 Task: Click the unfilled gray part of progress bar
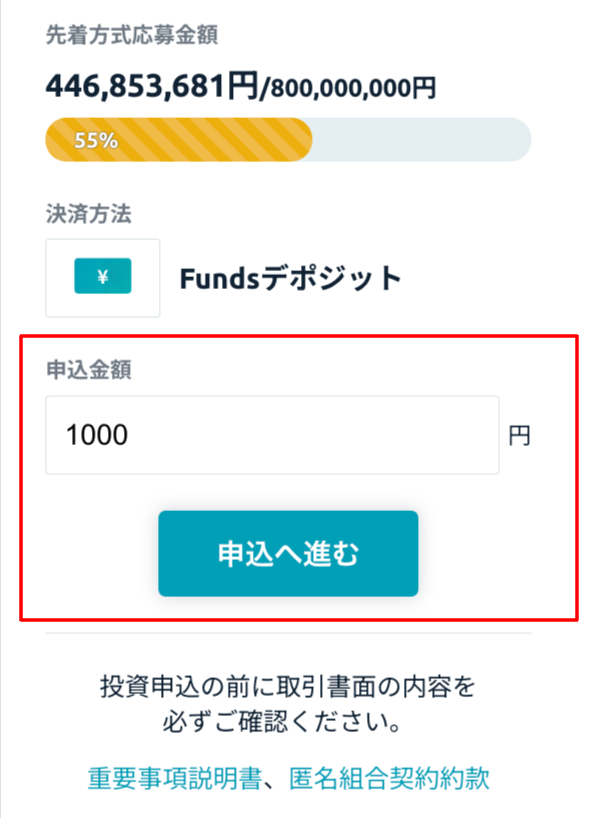pyautogui.click(x=420, y=139)
